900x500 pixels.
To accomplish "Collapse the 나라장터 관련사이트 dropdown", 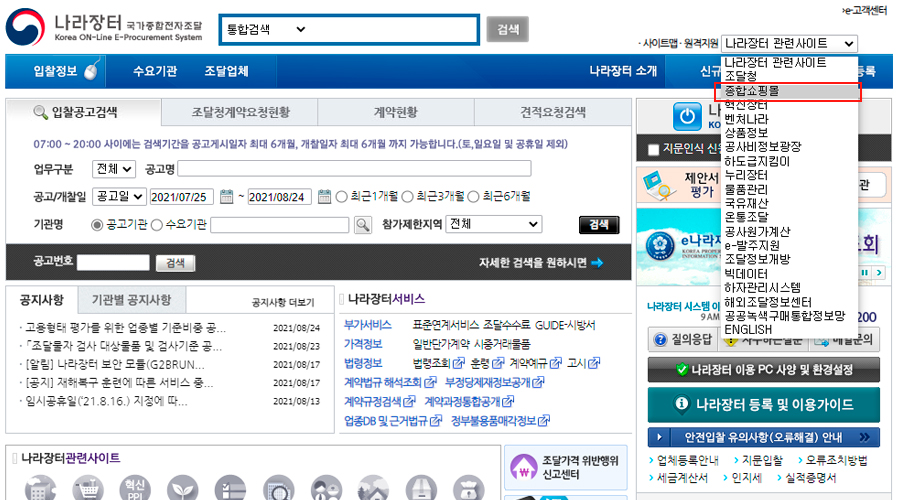I will click(789, 44).
